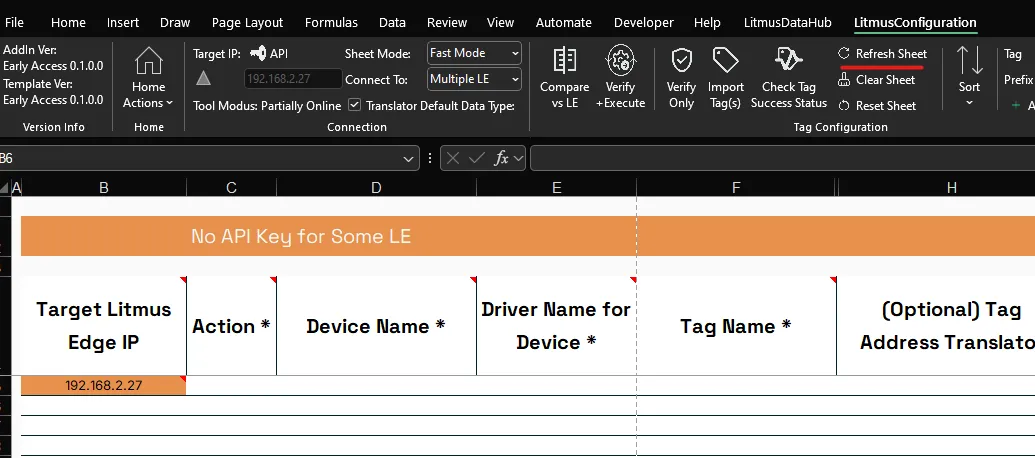Click Check Tag Success Status icon
The height and width of the screenshot is (458, 1035).
789,59
